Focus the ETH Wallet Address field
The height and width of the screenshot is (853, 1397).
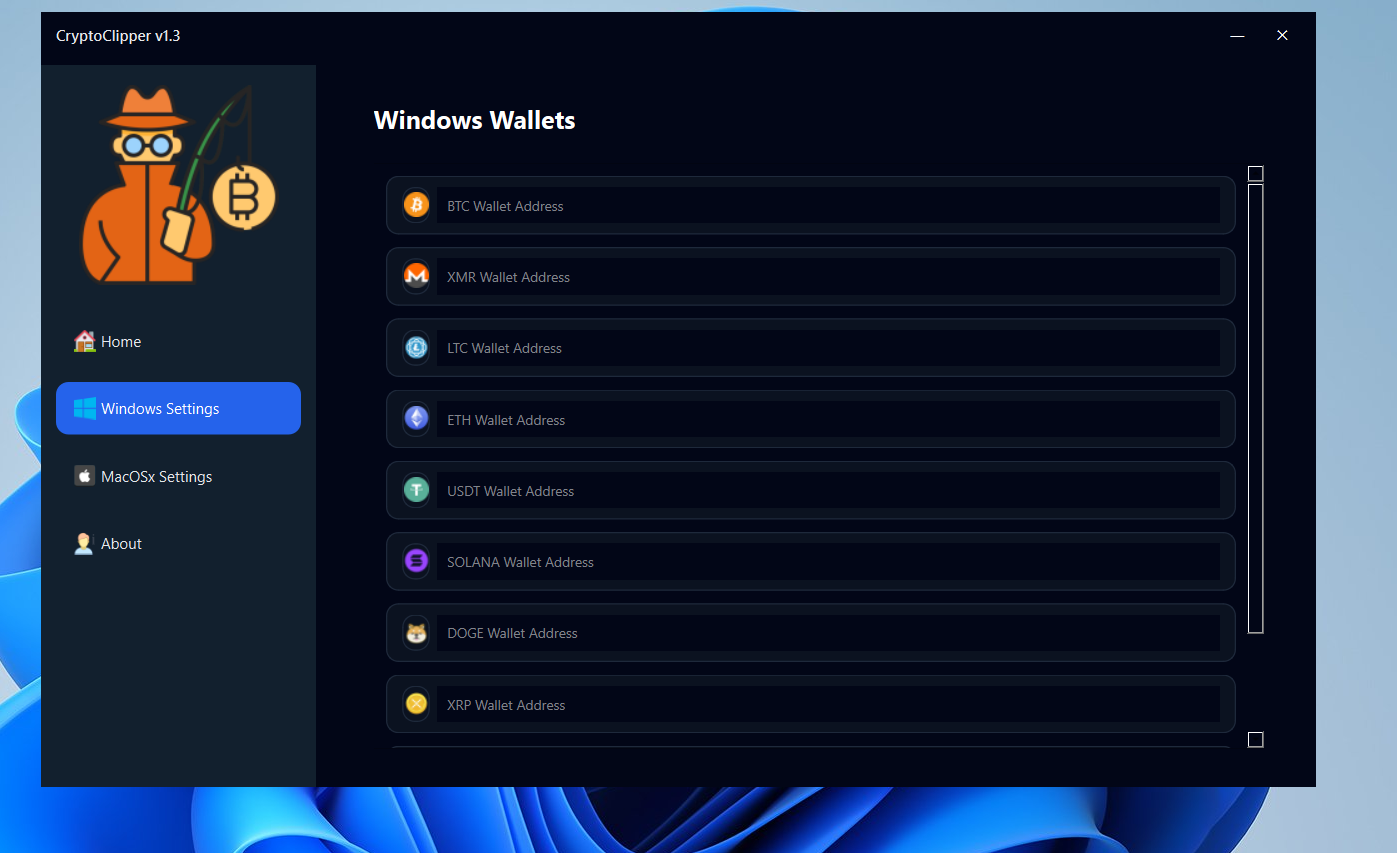pyautogui.click(x=828, y=419)
